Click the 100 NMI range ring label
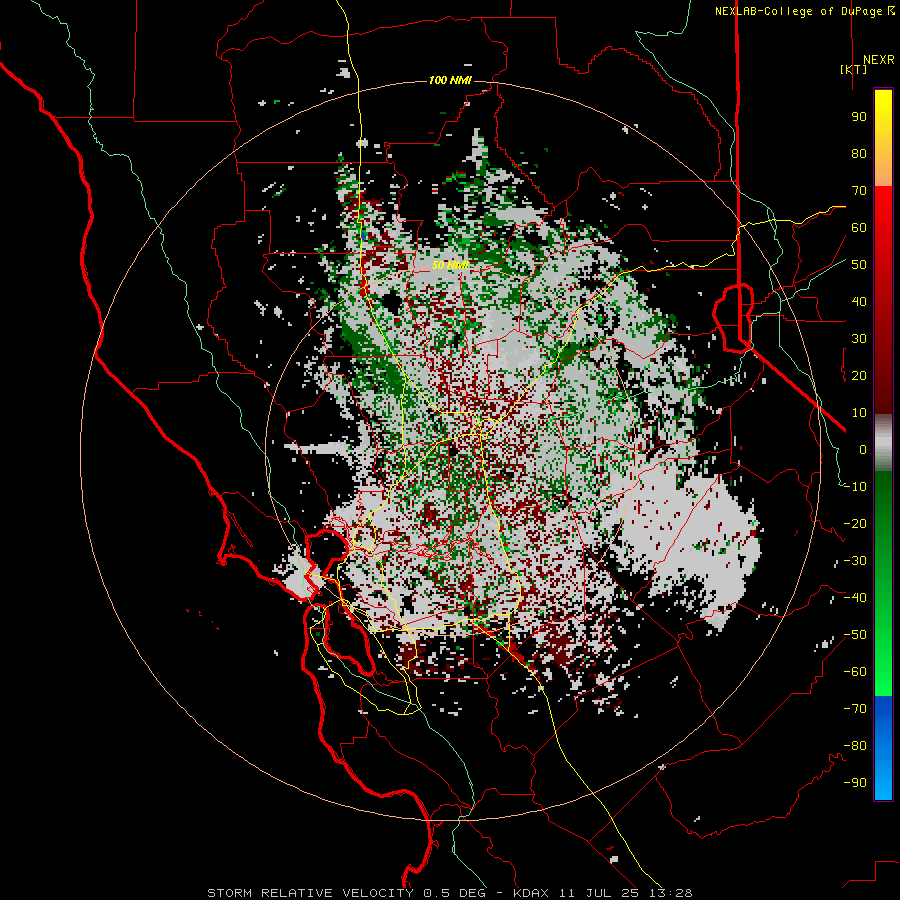The width and height of the screenshot is (900, 900). click(450, 80)
